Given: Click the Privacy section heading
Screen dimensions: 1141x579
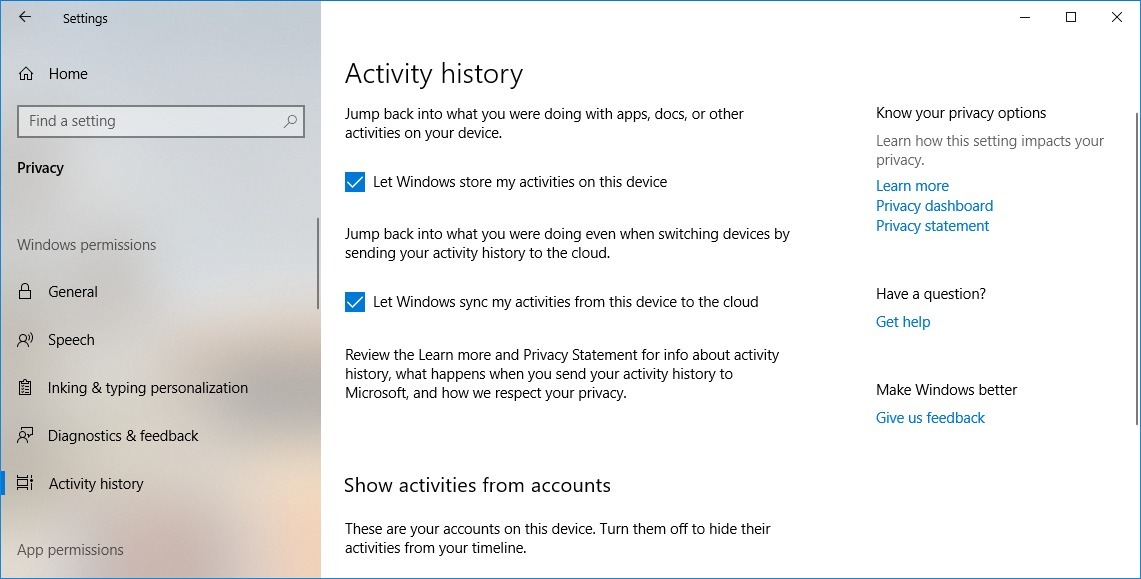Looking at the screenshot, I should click(41, 168).
